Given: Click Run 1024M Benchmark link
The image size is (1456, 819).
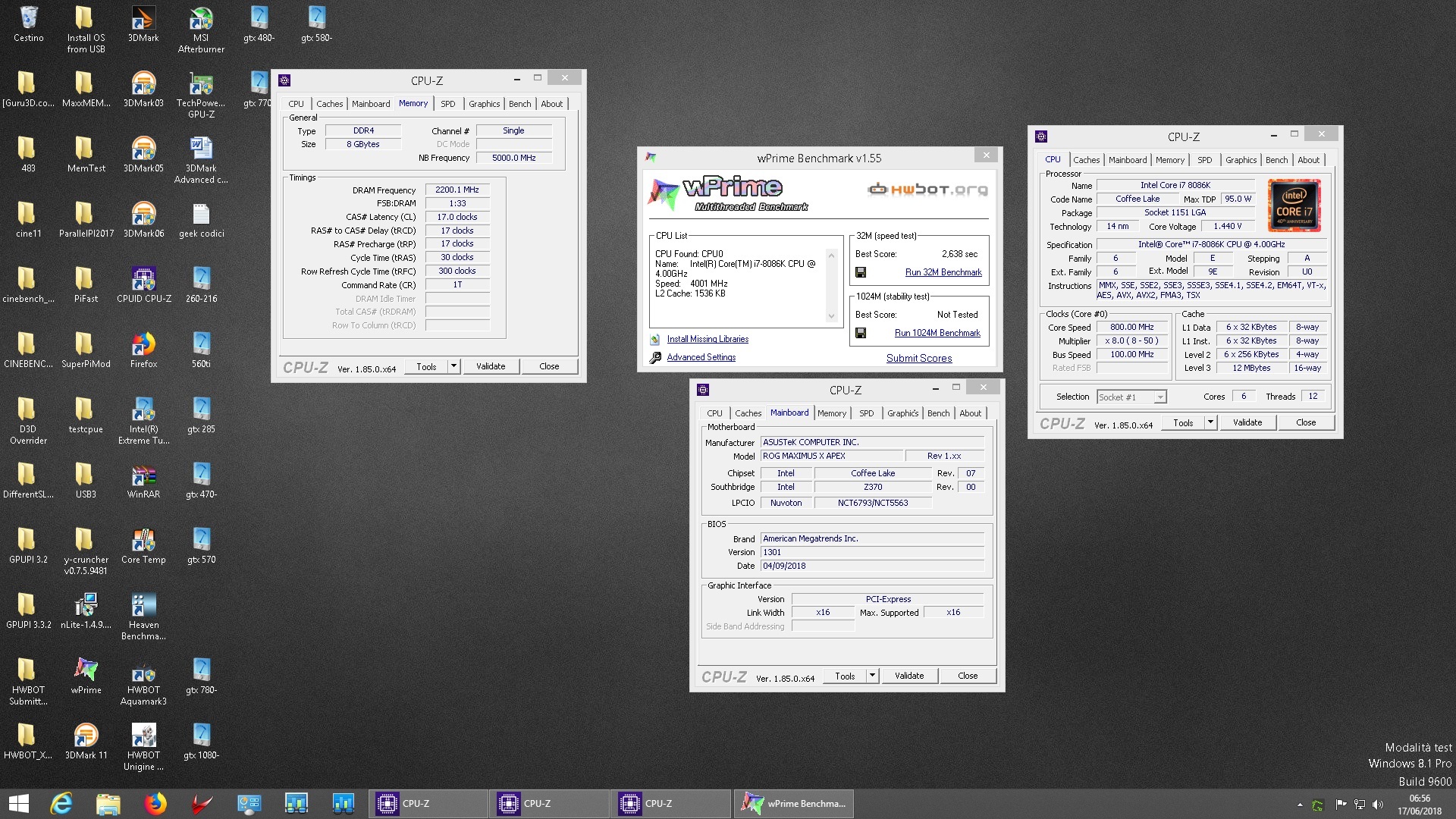Looking at the screenshot, I should click(937, 333).
